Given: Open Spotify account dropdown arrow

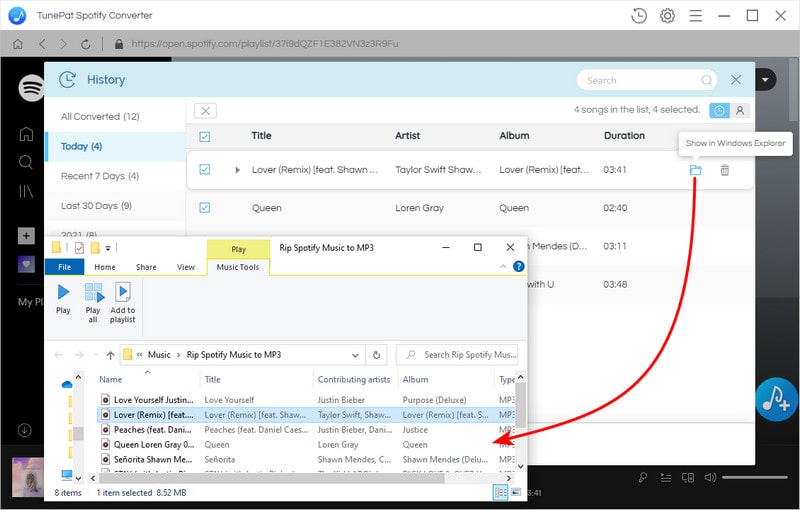Looking at the screenshot, I should (x=765, y=80).
